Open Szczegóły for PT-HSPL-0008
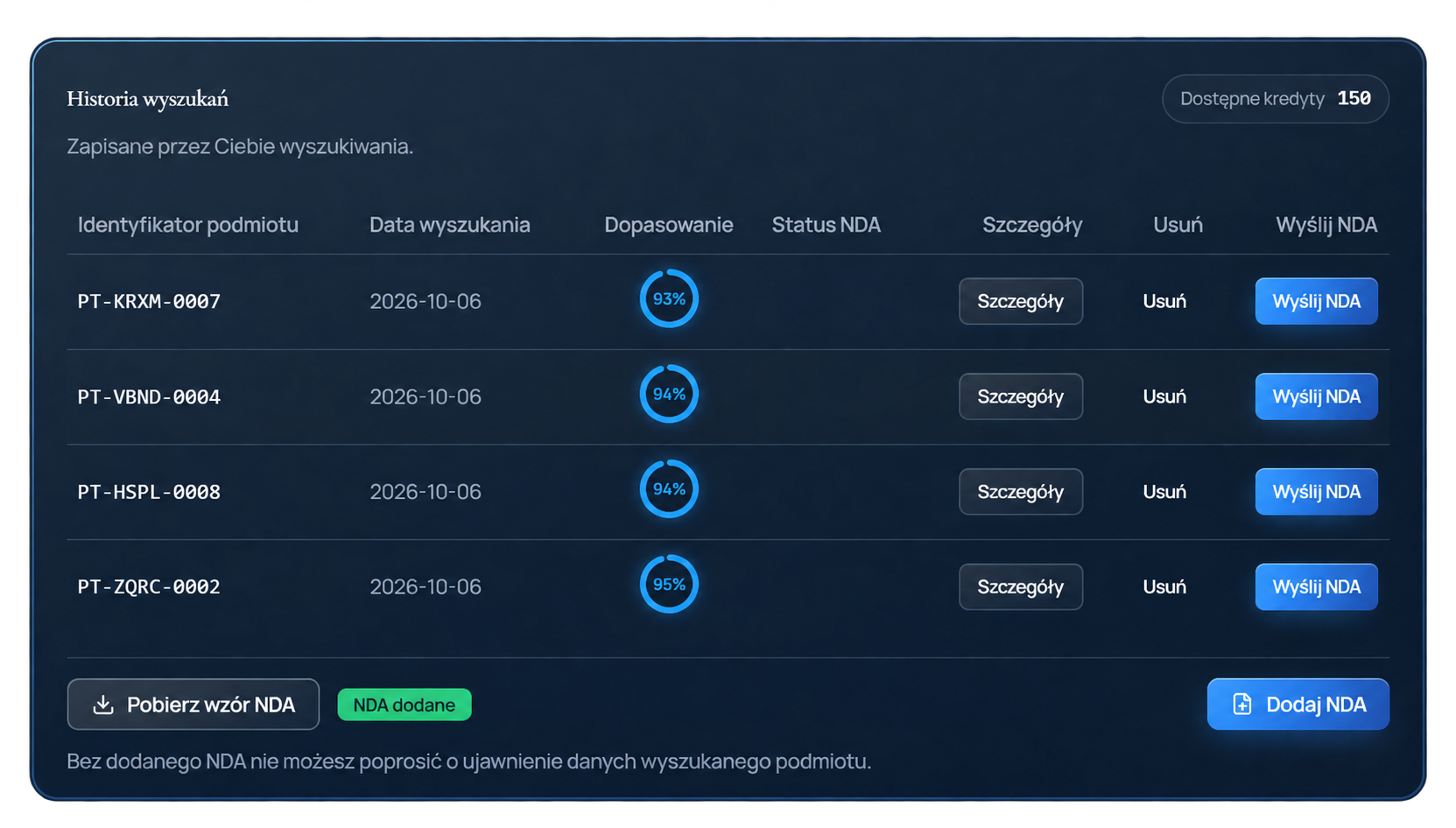 [1020, 492]
